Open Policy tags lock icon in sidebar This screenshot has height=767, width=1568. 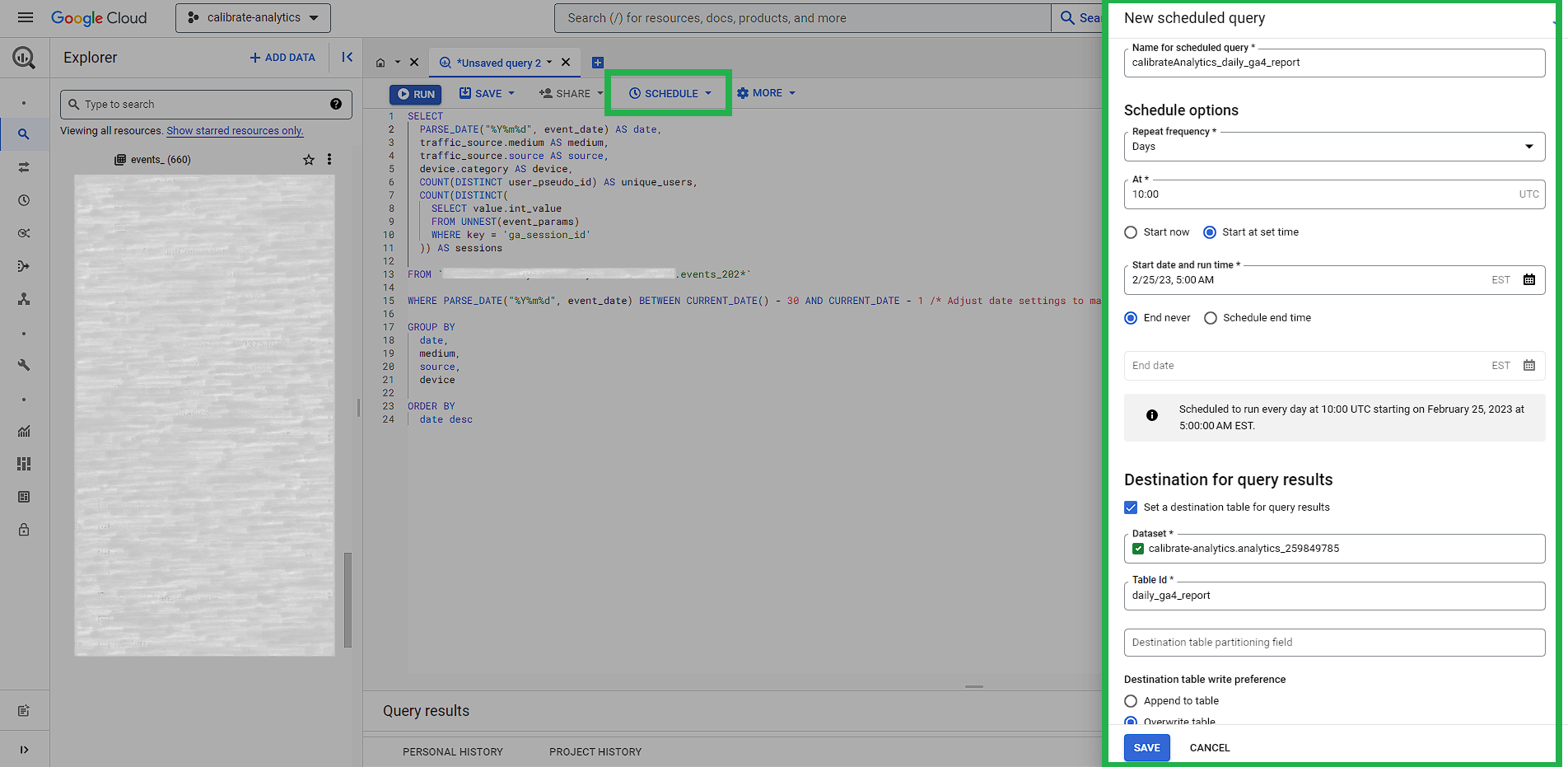pyautogui.click(x=24, y=530)
